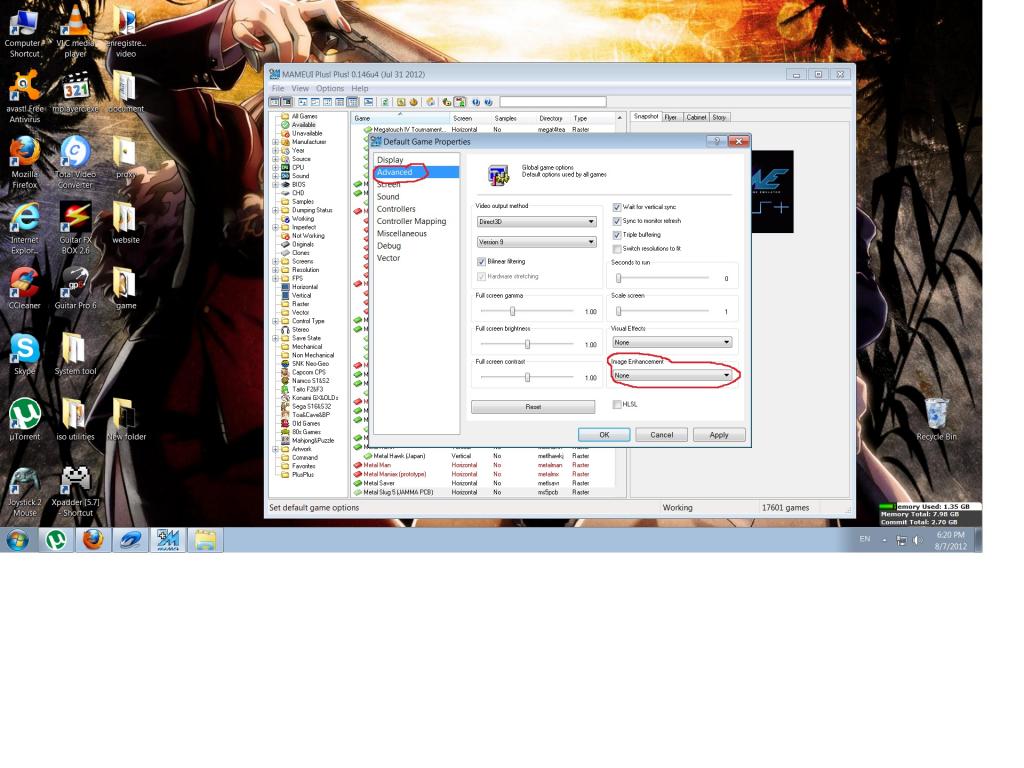This screenshot has width=1024, height=768.
Task: Switch to the Story tab
Action: (719, 118)
